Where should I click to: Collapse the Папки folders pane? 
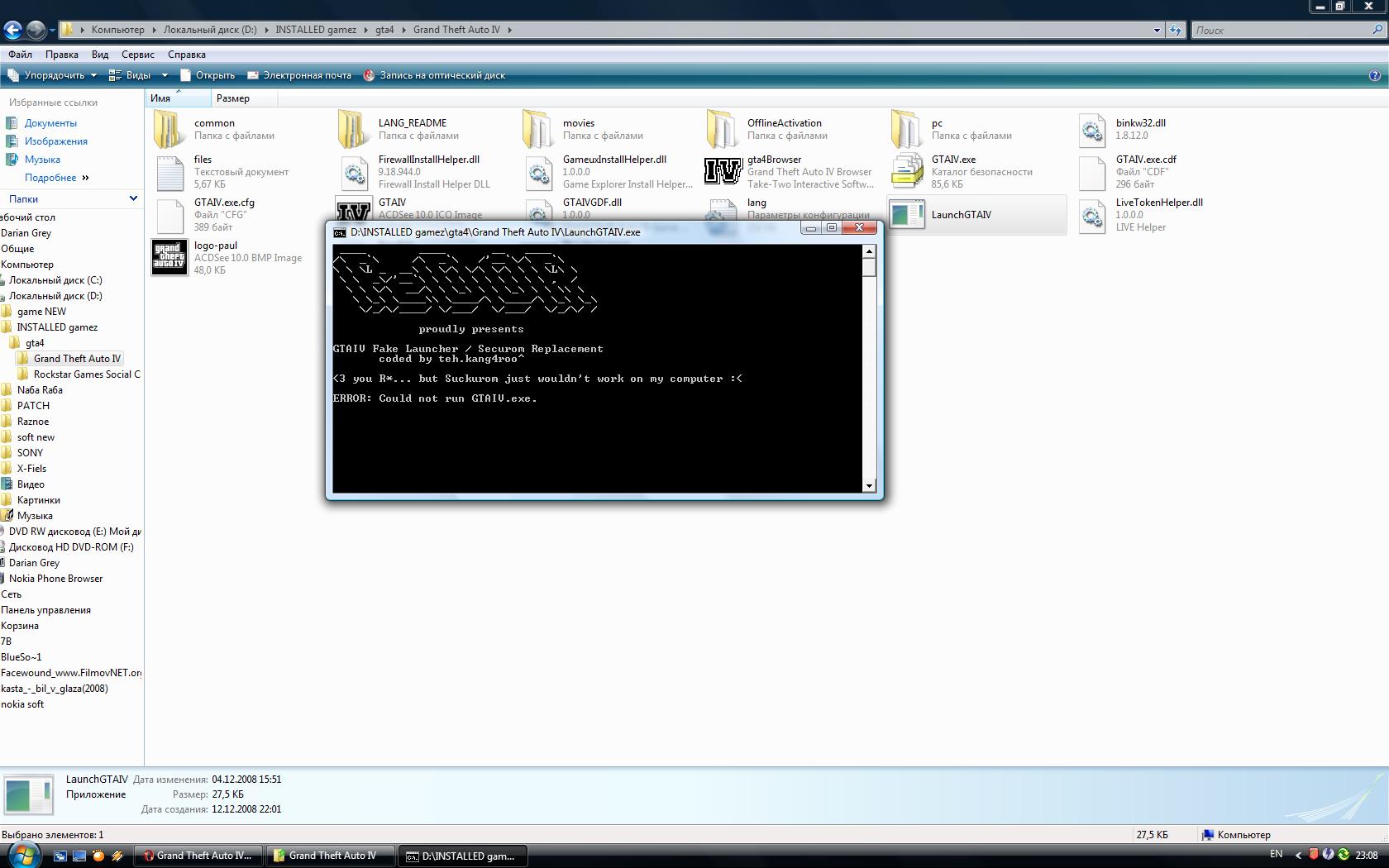click(133, 198)
